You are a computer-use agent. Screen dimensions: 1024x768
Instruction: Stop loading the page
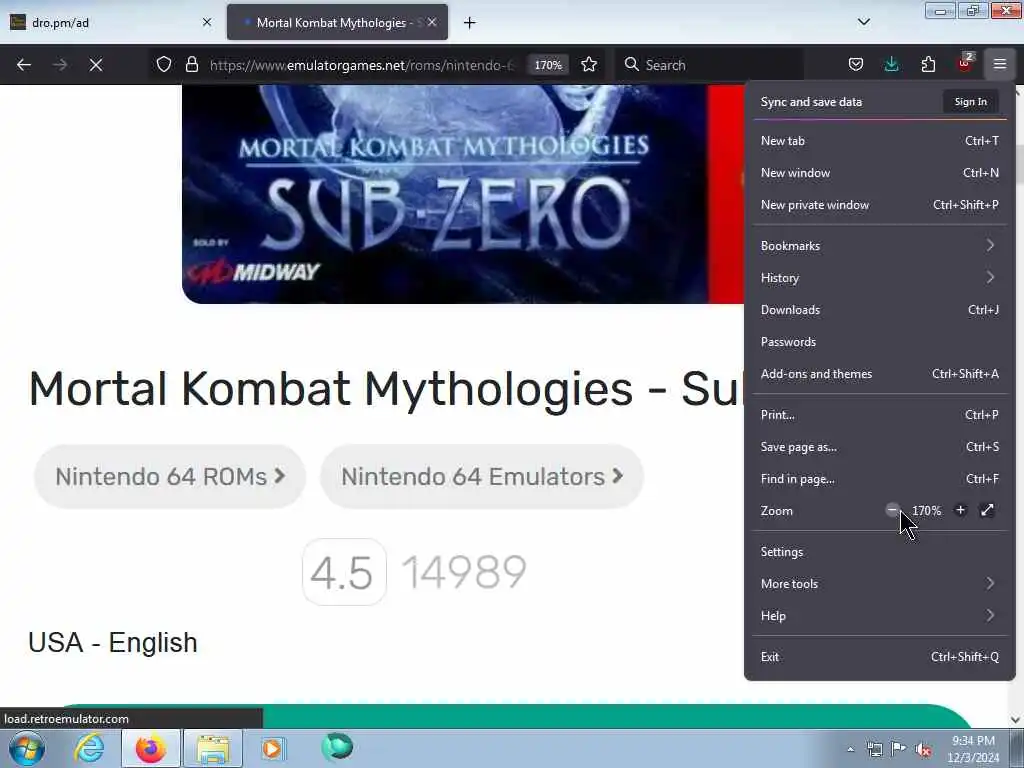pyautogui.click(x=96, y=65)
